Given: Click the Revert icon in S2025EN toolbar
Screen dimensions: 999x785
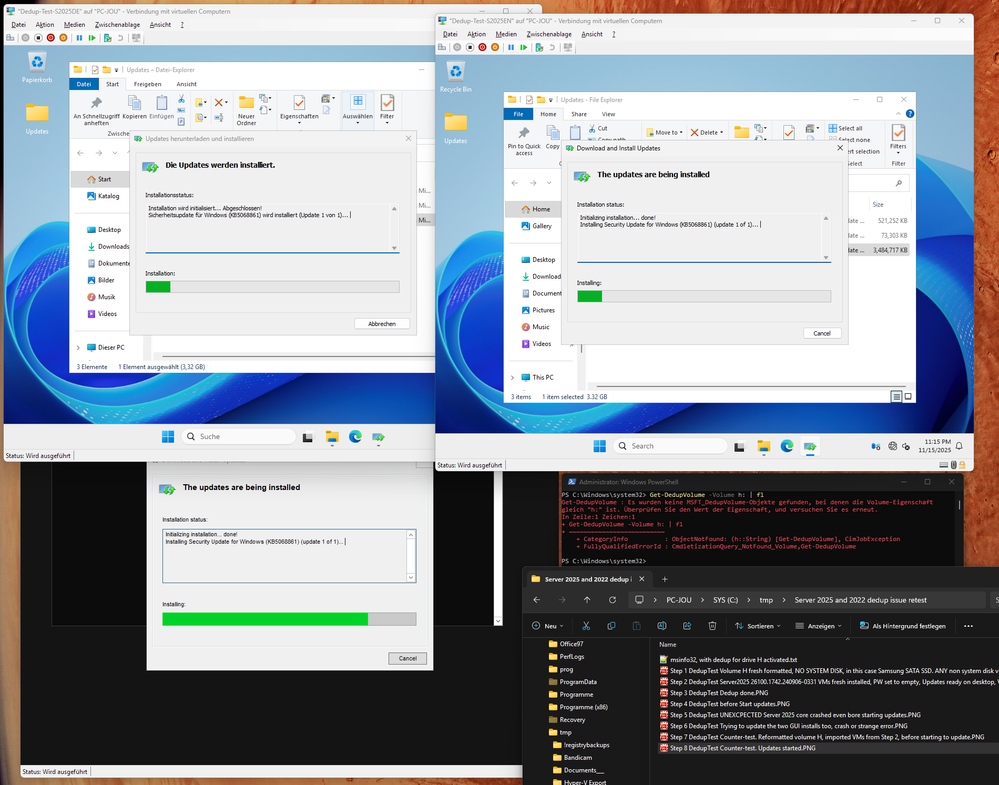Looking at the screenshot, I should coord(552,48).
